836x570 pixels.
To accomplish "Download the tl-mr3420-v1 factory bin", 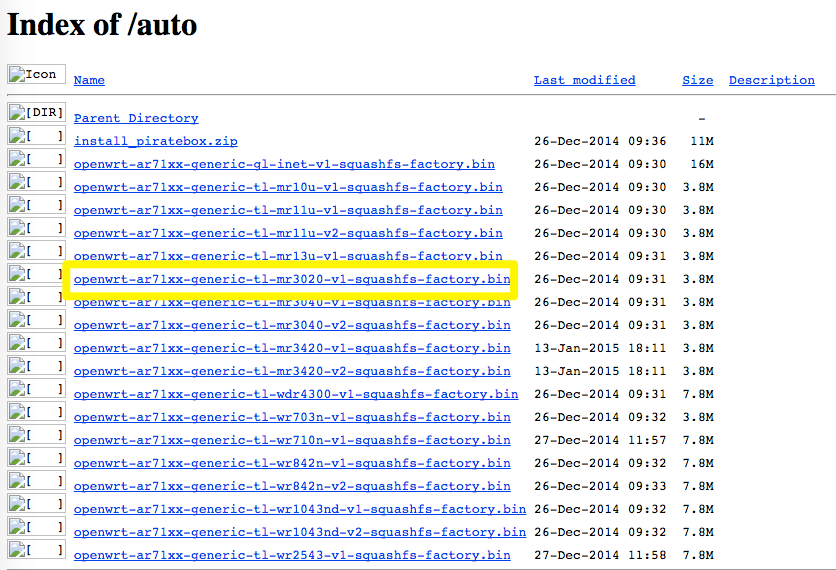I will [292, 348].
